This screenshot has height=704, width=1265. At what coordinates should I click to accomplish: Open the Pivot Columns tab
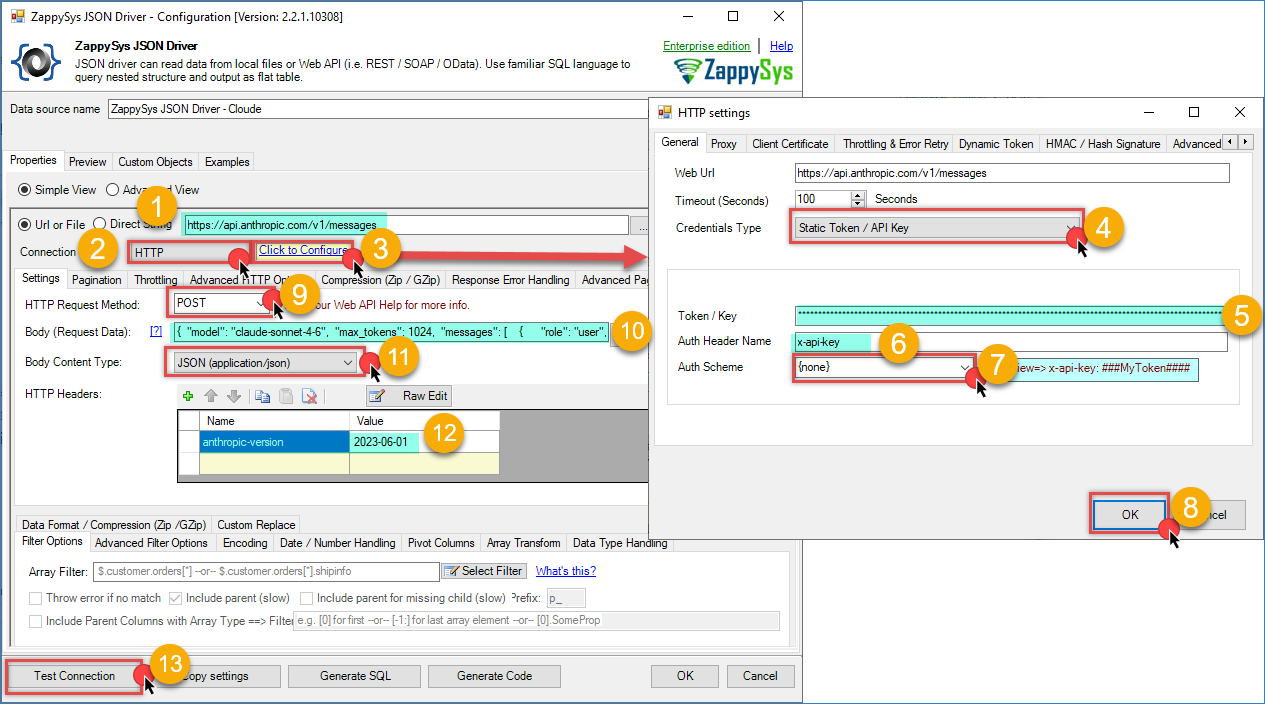[x=440, y=543]
